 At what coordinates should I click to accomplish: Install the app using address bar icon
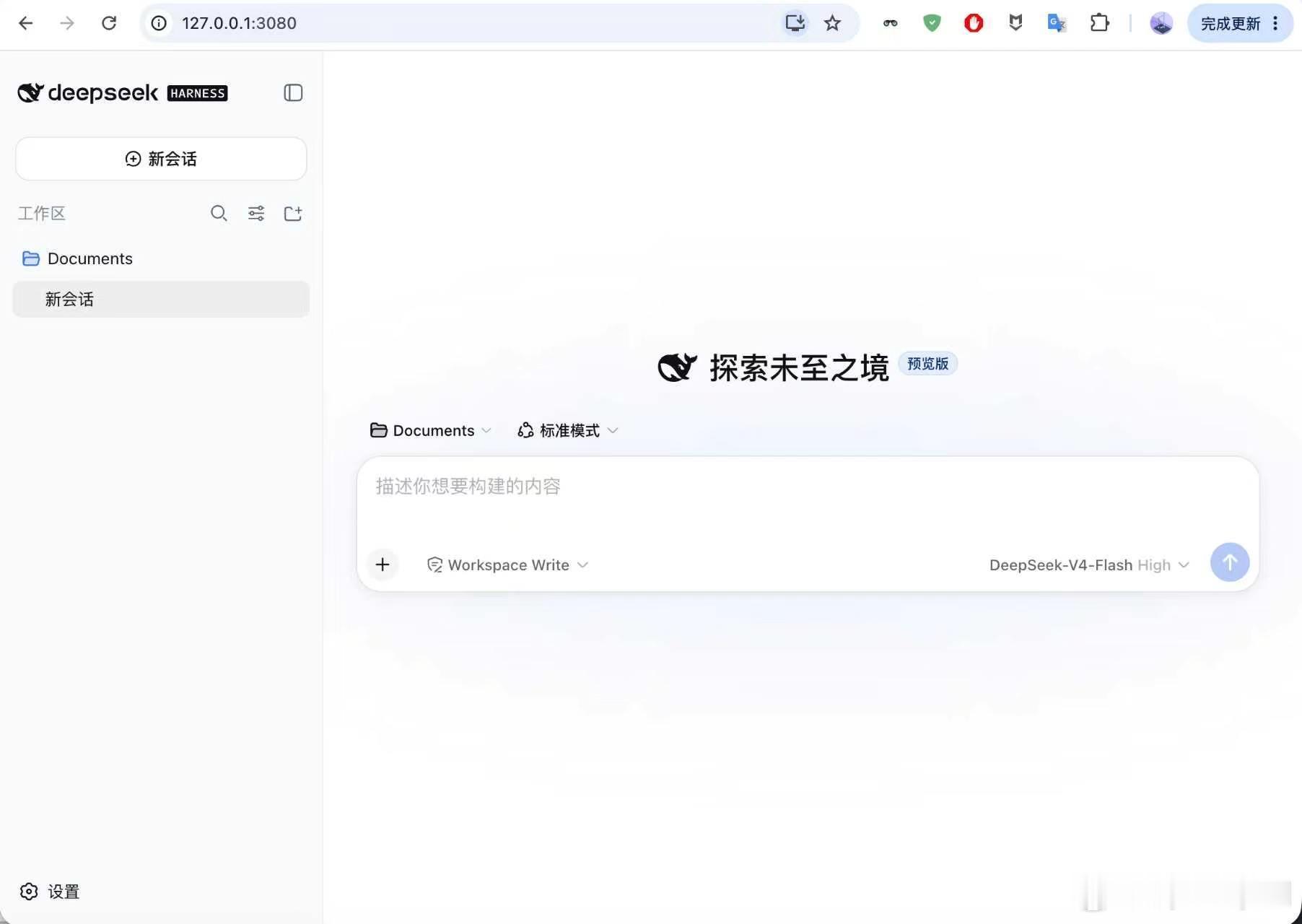pyautogui.click(x=795, y=23)
